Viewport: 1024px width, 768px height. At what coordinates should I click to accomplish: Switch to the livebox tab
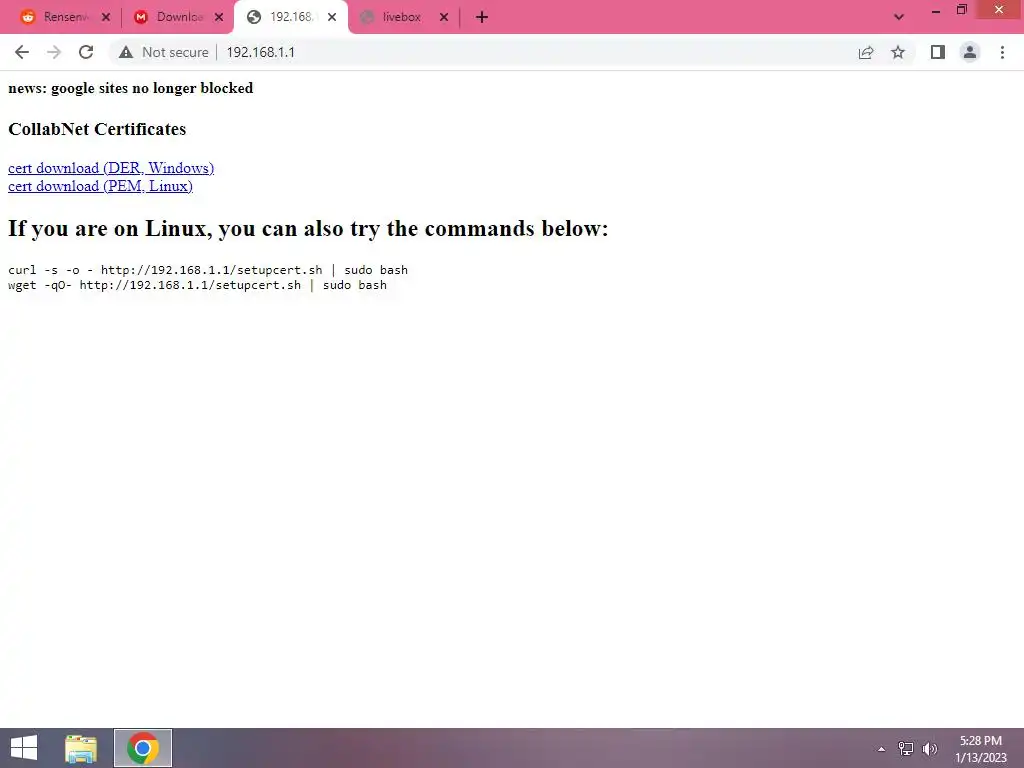404,18
